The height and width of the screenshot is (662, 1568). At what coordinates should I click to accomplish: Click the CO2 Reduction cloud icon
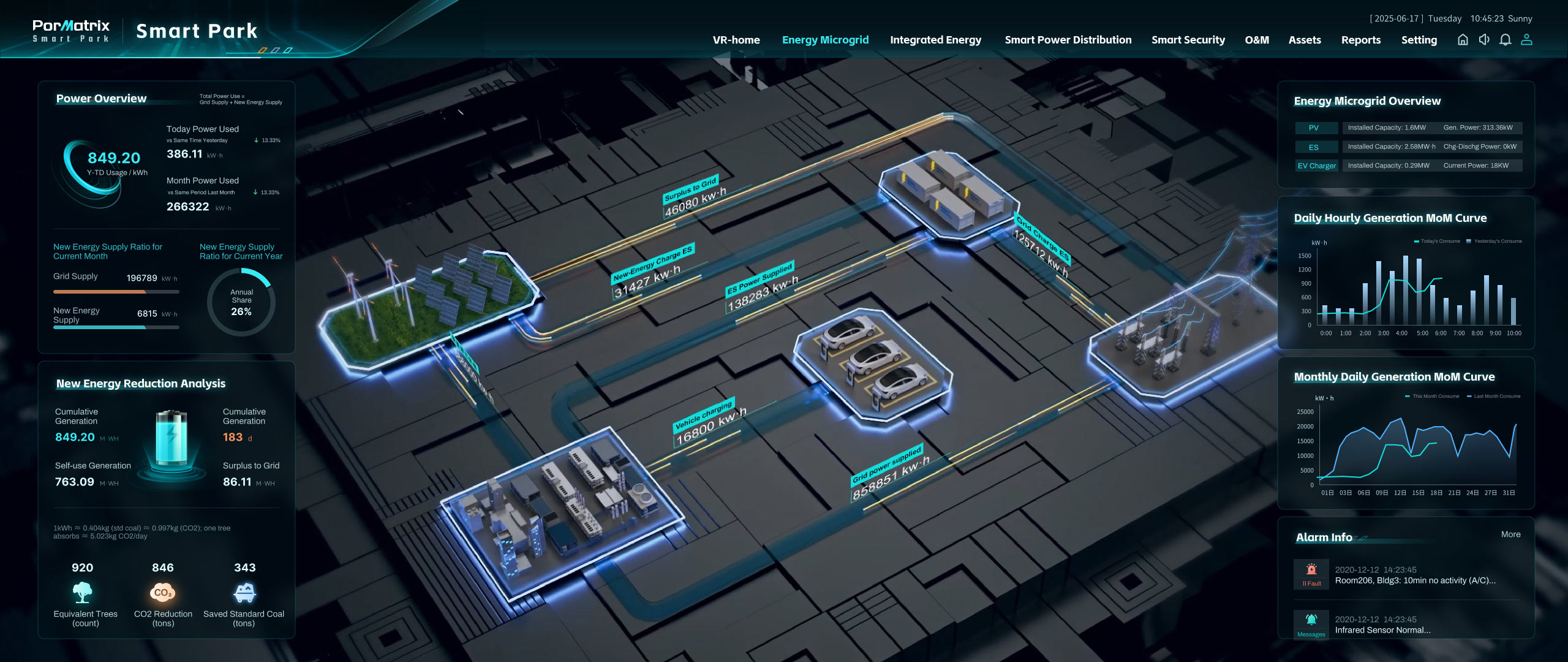(163, 592)
